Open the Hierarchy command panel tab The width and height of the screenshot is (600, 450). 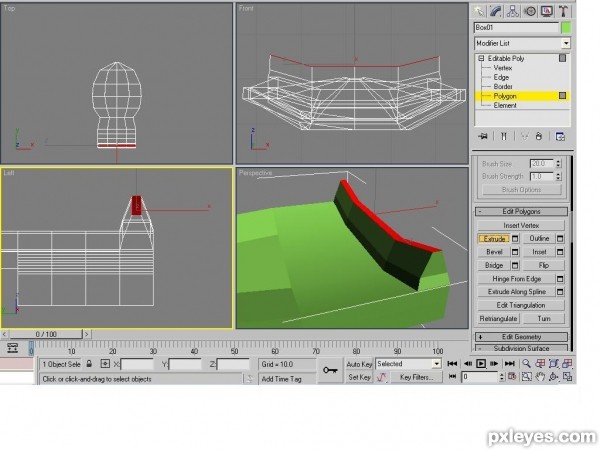coord(512,11)
